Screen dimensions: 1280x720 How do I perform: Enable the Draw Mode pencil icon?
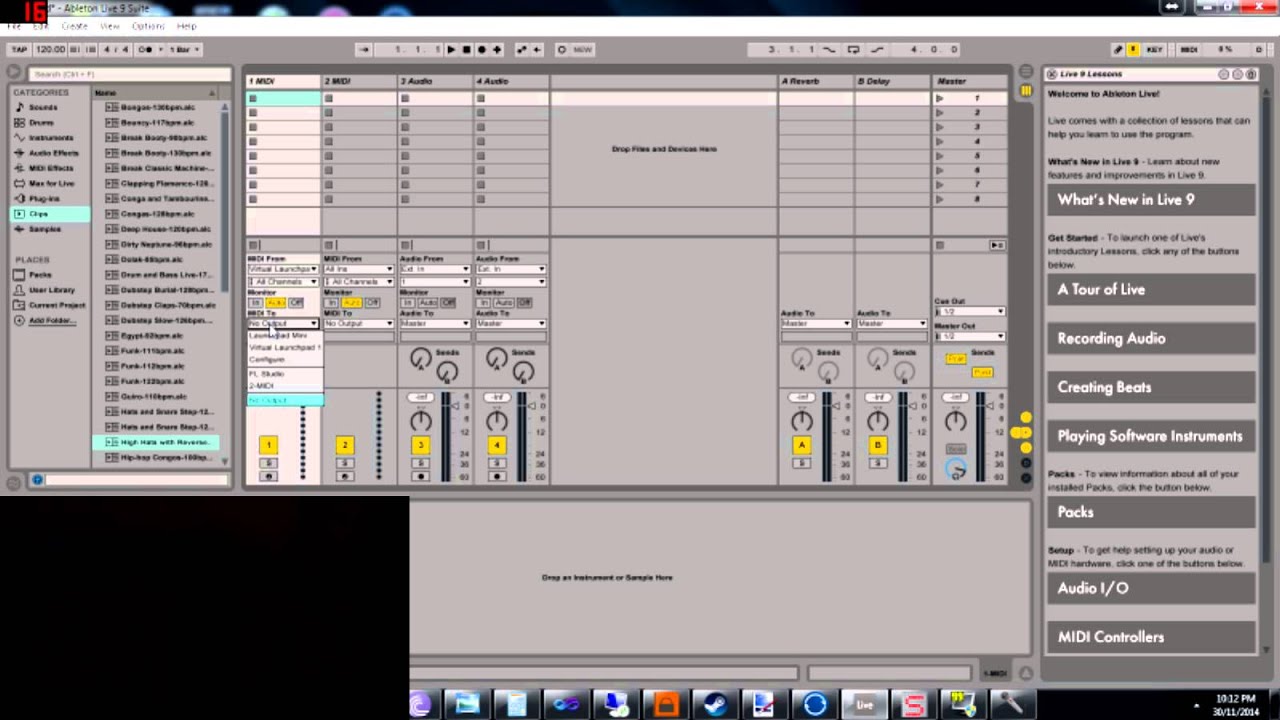click(x=1118, y=49)
